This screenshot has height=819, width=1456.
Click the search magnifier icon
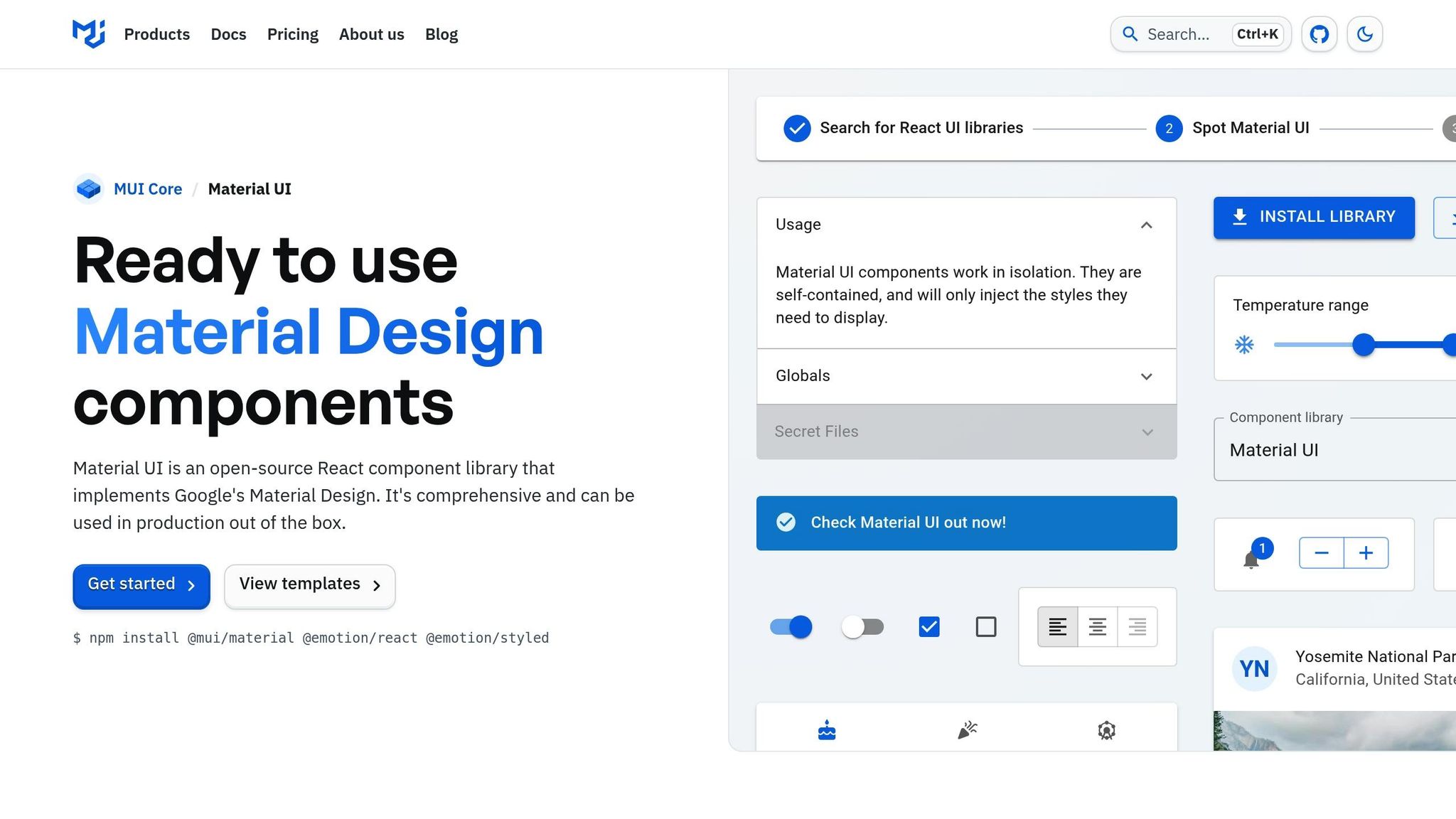click(x=1130, y=34)
